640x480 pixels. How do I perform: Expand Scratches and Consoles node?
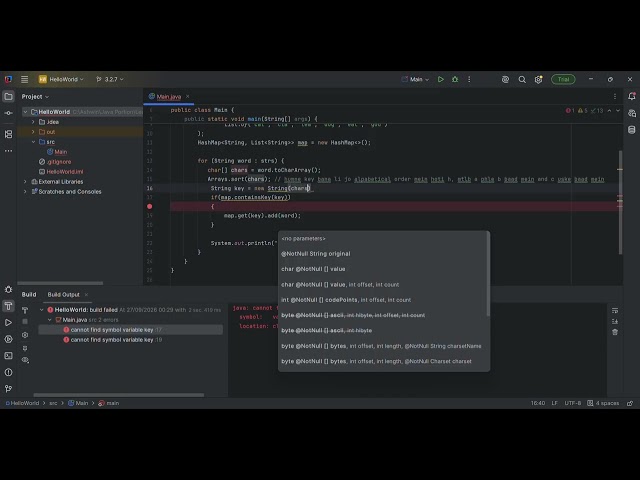point(25,191)
